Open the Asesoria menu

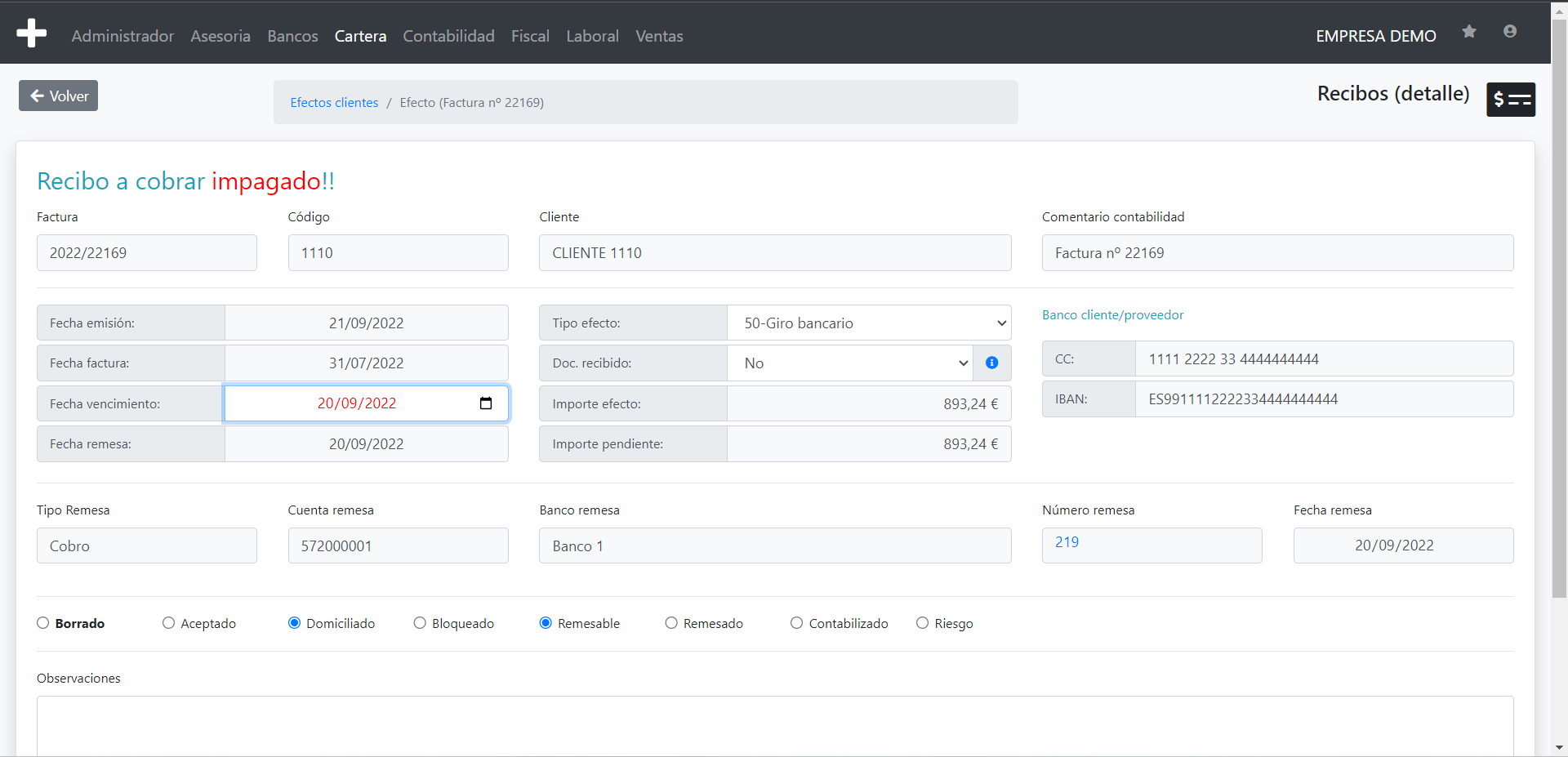pos(220,36)
